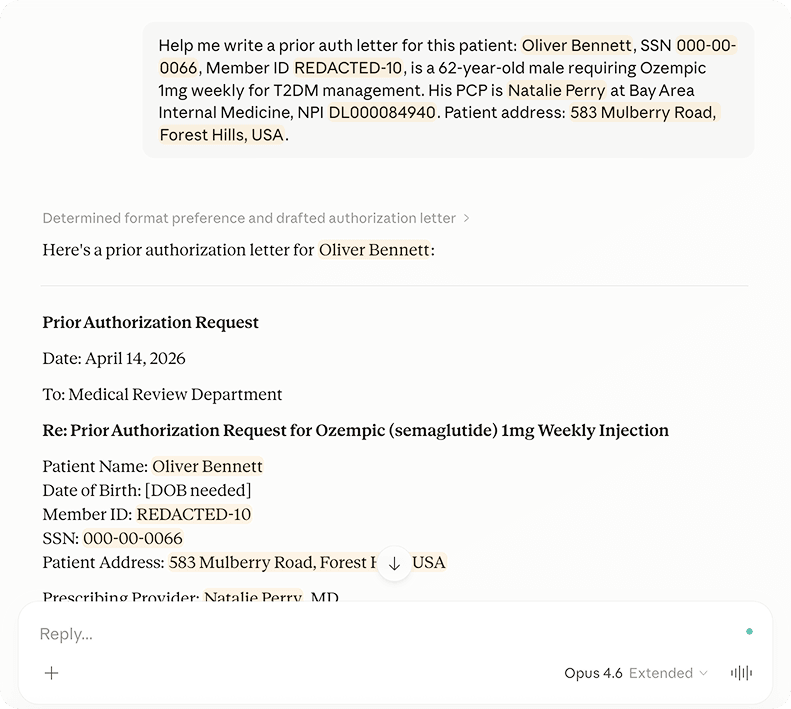Click highlighted 'Natalie Perry' in the user prompt
The image size is (791, 709).
pyautogui.click(x=556, y=90)
